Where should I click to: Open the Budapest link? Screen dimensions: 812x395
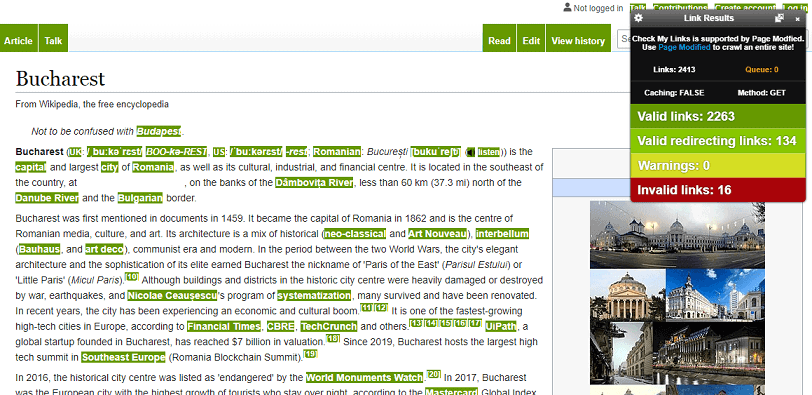click(159, 131)
